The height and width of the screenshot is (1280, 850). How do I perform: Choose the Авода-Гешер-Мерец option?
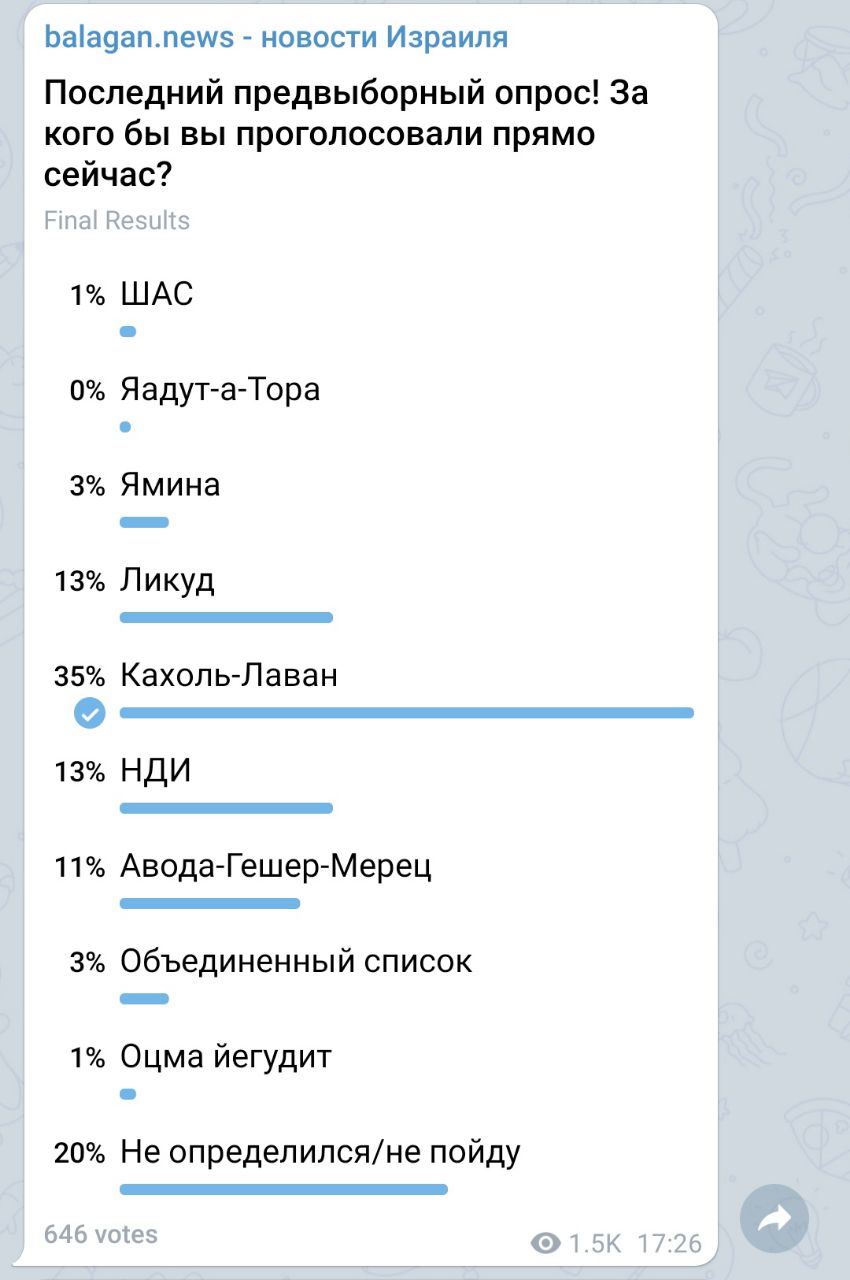tap(276, 866)
